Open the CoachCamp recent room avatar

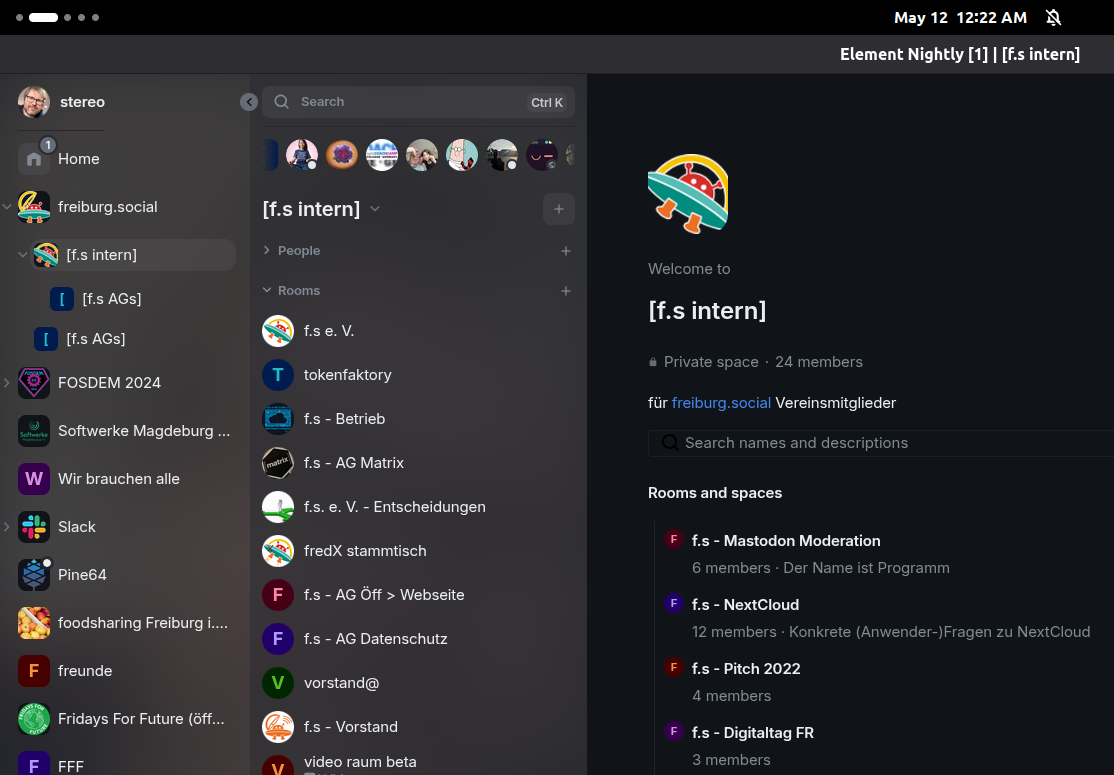point(382,155)
